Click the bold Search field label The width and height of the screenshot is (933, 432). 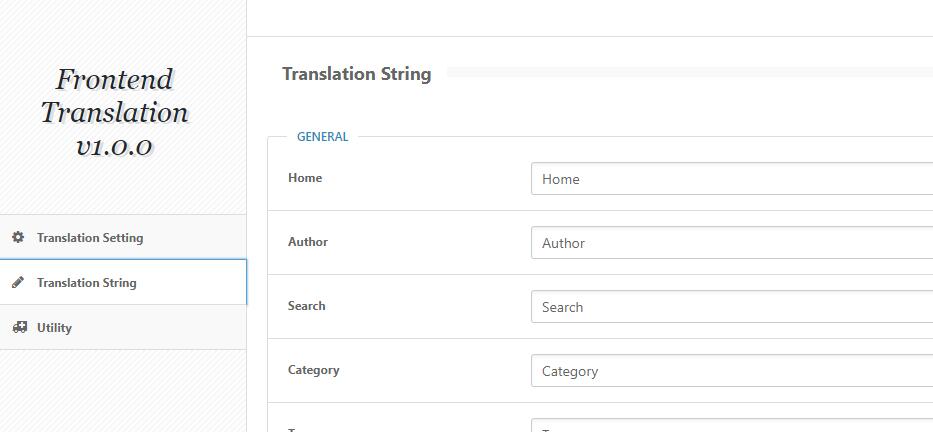pyautogui.click(x=306, y=306)
